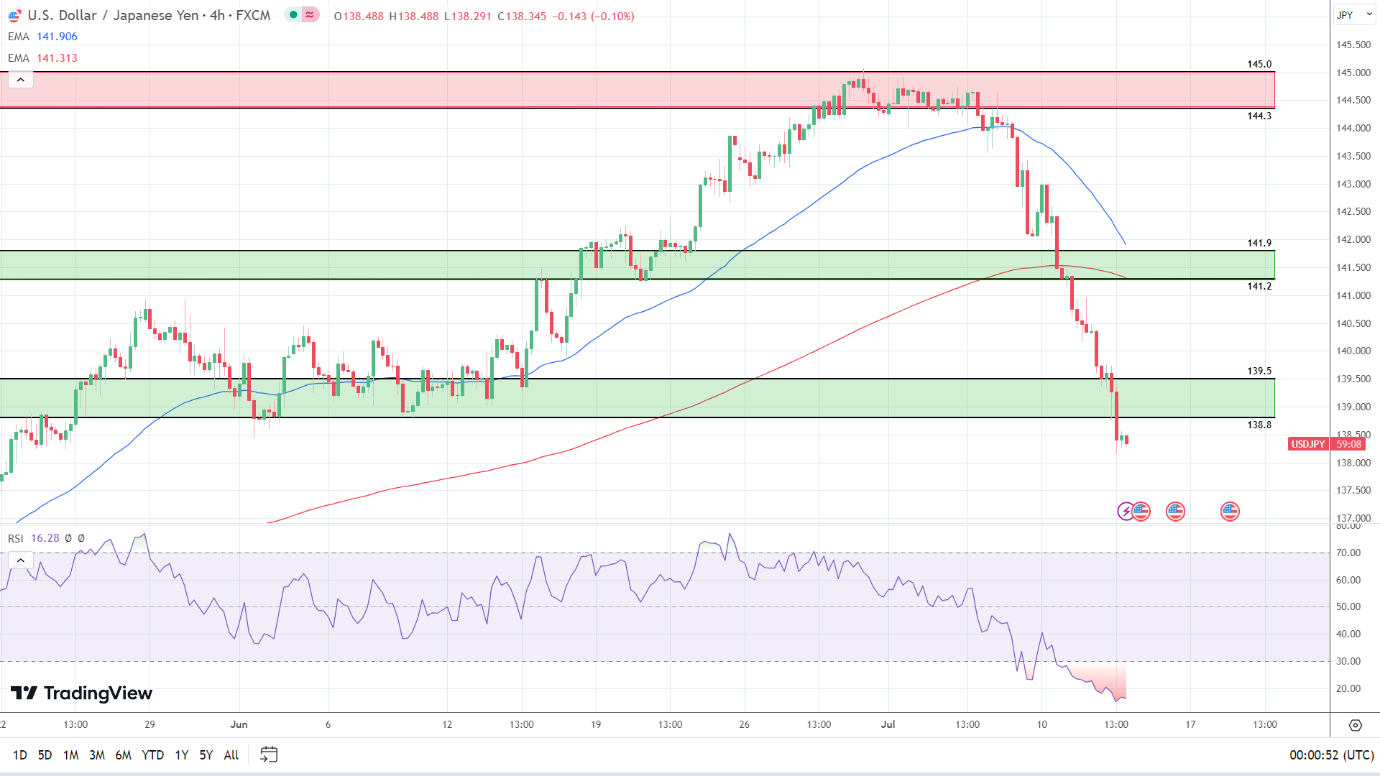Viewport: 1380px width, 776px height.
Task: Set time range to YTD
Action: (153, 755)
